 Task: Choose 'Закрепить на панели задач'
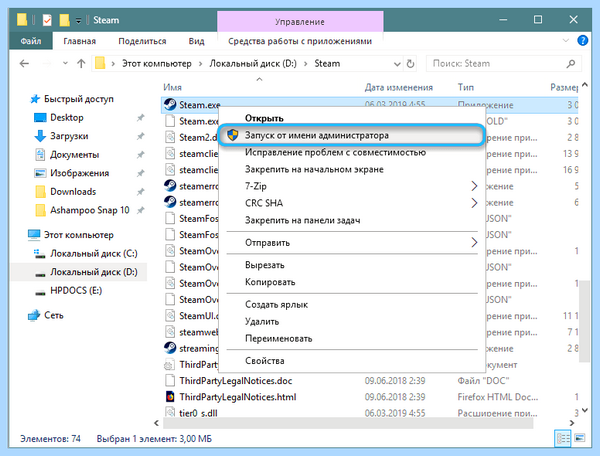click(302, 220)
